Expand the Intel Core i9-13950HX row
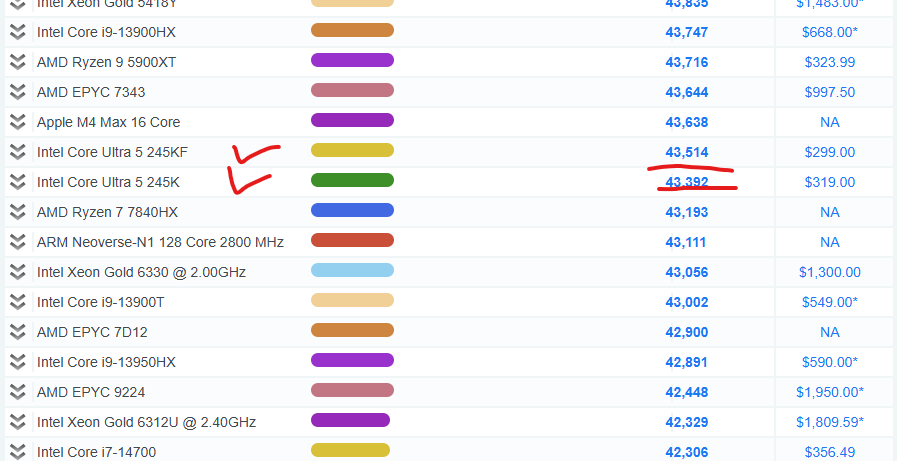 18,362
